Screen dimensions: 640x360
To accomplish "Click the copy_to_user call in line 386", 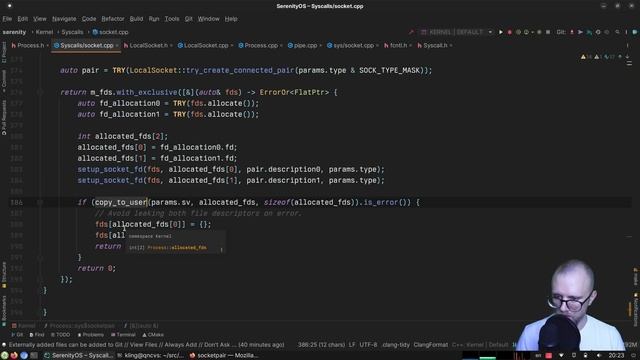I will click(x=120, y=202).
